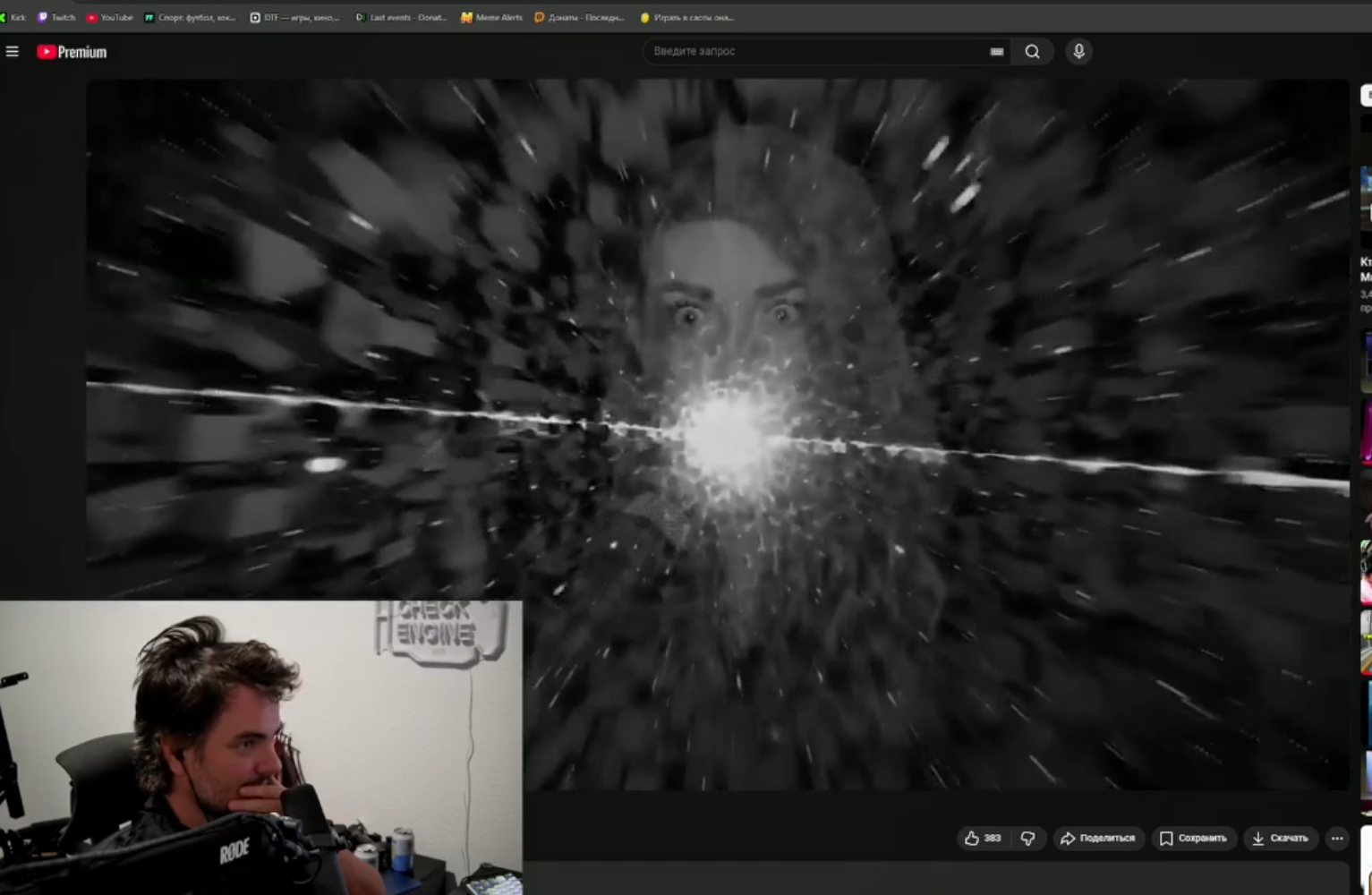The height and width of the screenshot is (895, 1372).
Task: Open the Meme Alerts bookmark
Action: 491,17
